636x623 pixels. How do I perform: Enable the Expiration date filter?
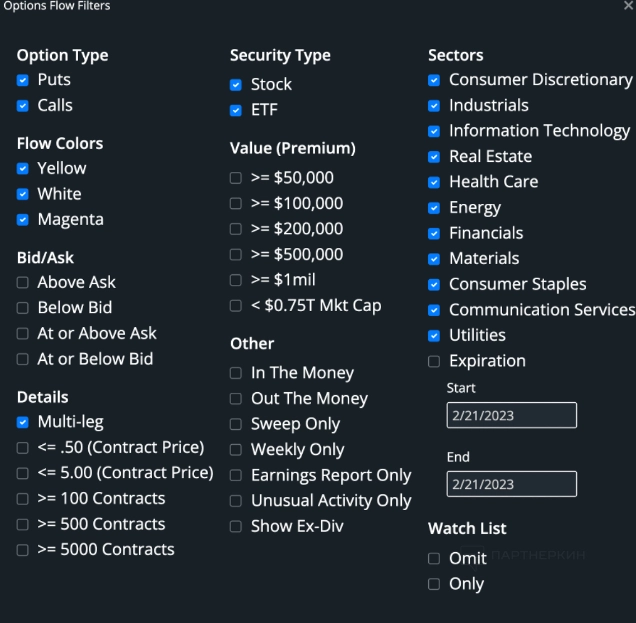tap(434, 361)
